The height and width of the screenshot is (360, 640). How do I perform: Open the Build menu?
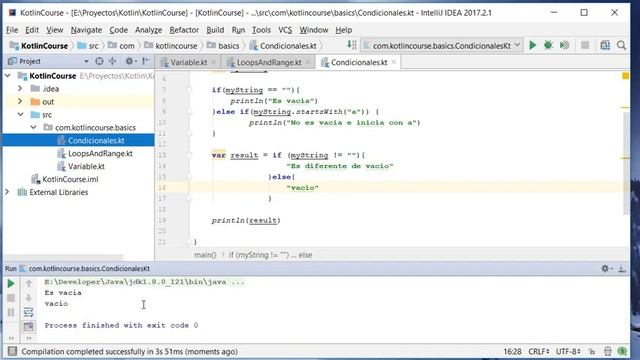215,30
